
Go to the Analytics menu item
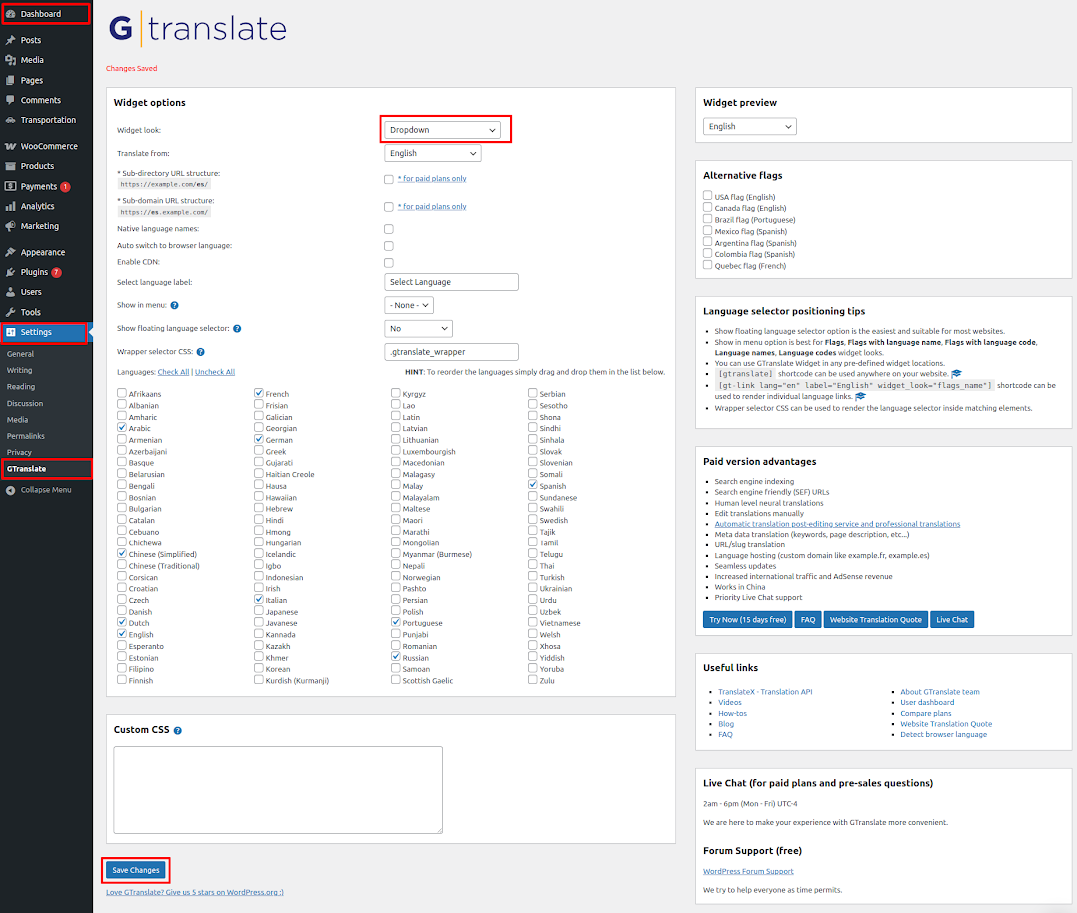coord(38,206)
